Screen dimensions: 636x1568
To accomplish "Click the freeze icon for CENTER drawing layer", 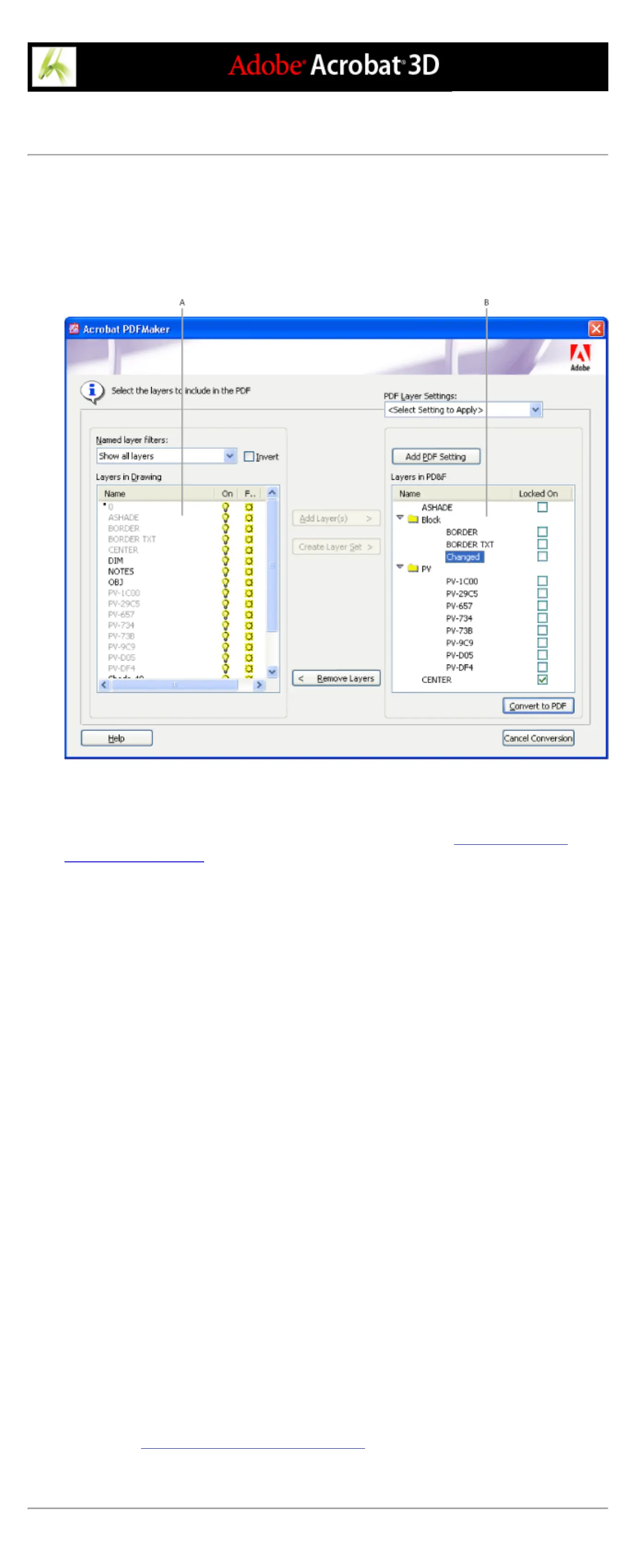I will pyautogui.click(x=248, y=550).
